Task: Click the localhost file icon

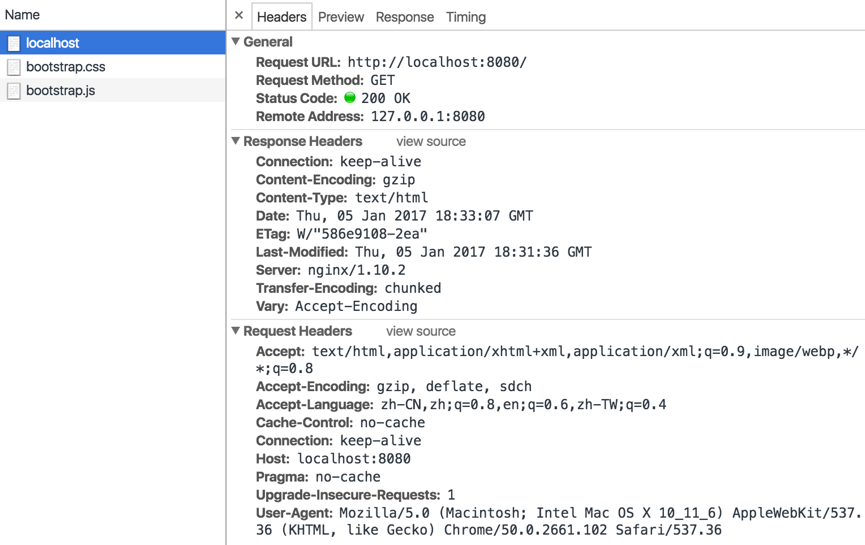Action: click(x=14, y=44)
